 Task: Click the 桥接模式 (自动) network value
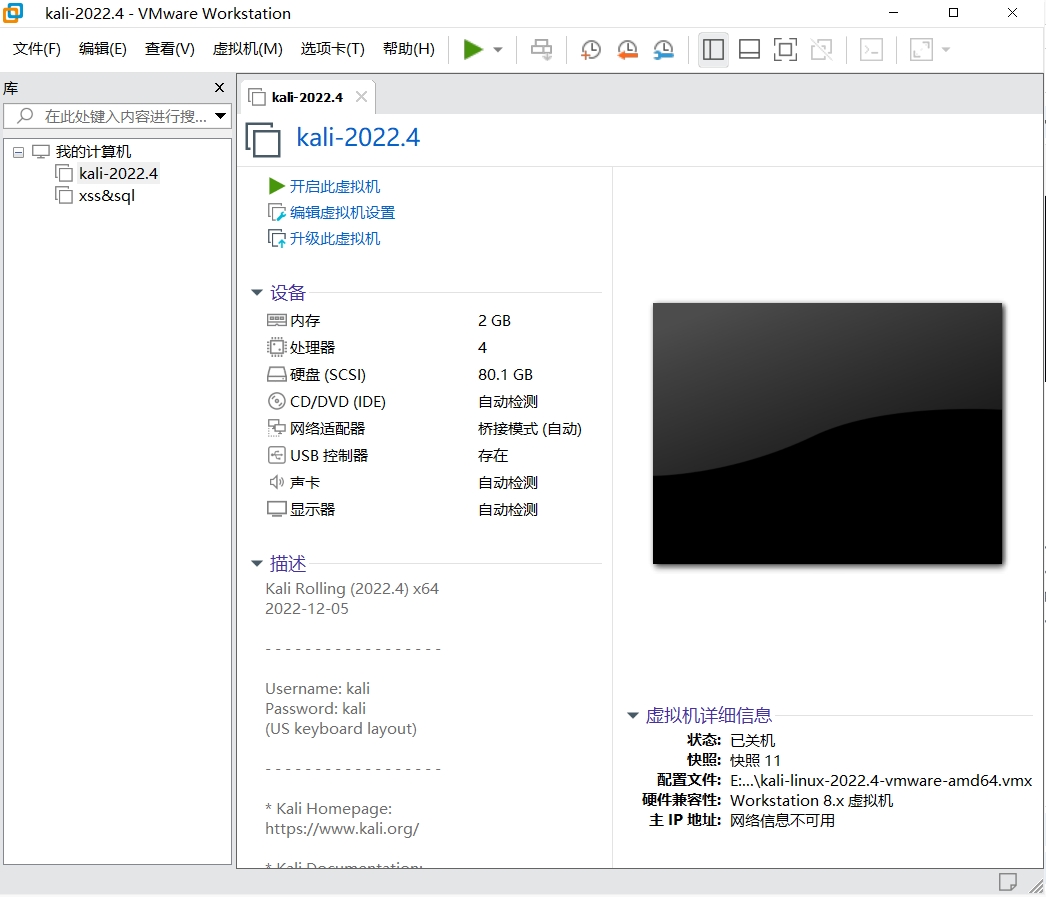pos(530,429)
